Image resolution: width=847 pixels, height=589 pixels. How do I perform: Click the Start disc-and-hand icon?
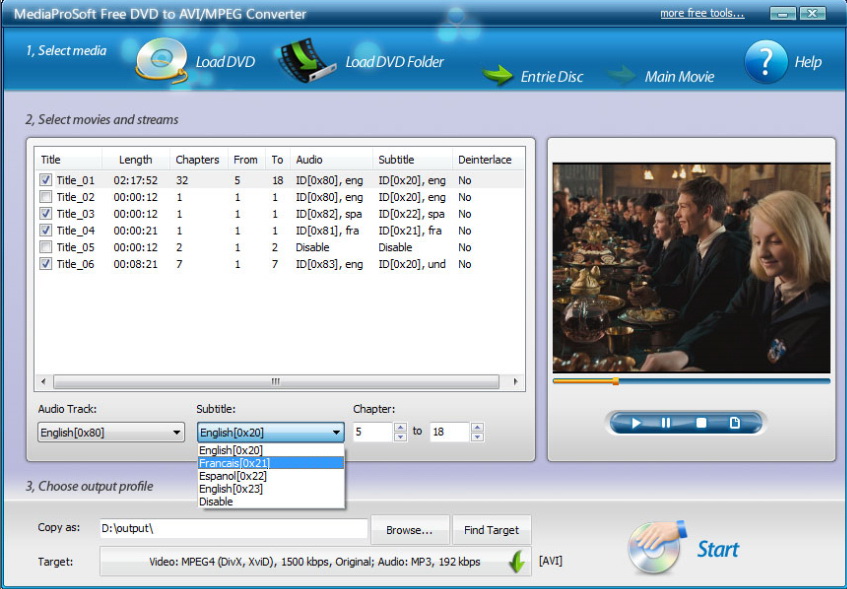click(657, 547)
